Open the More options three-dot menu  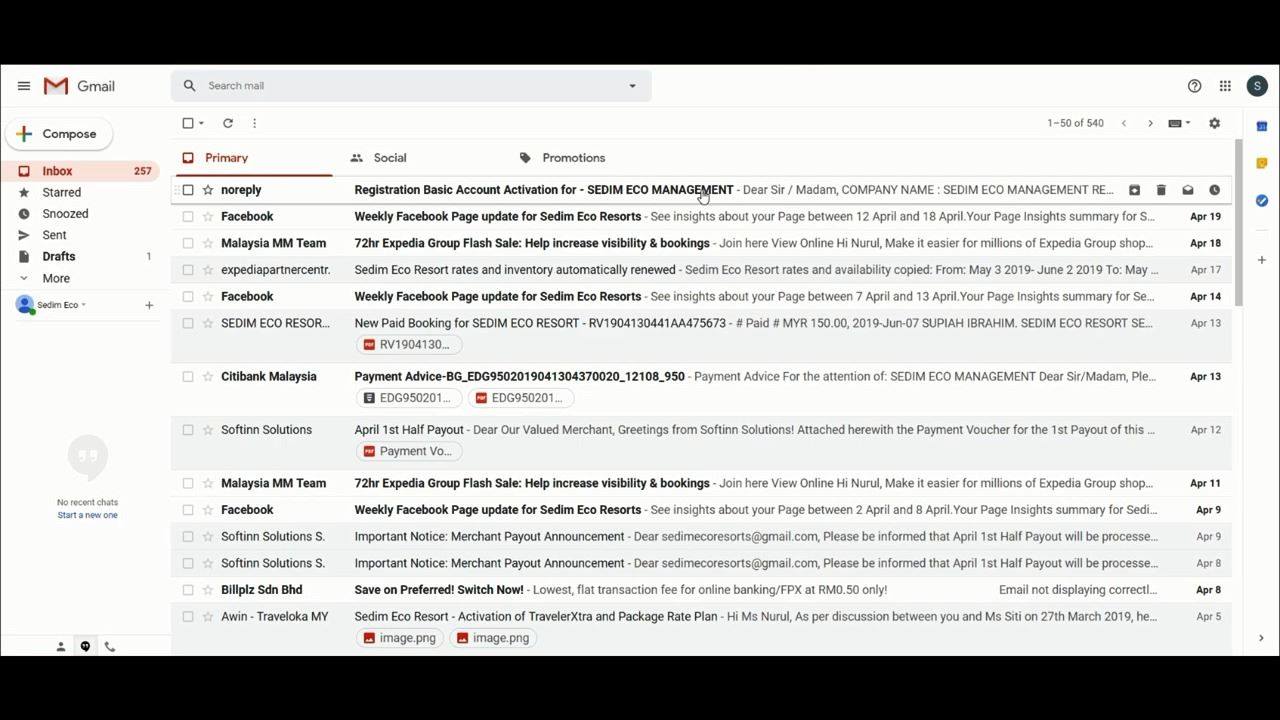[254, 123]
